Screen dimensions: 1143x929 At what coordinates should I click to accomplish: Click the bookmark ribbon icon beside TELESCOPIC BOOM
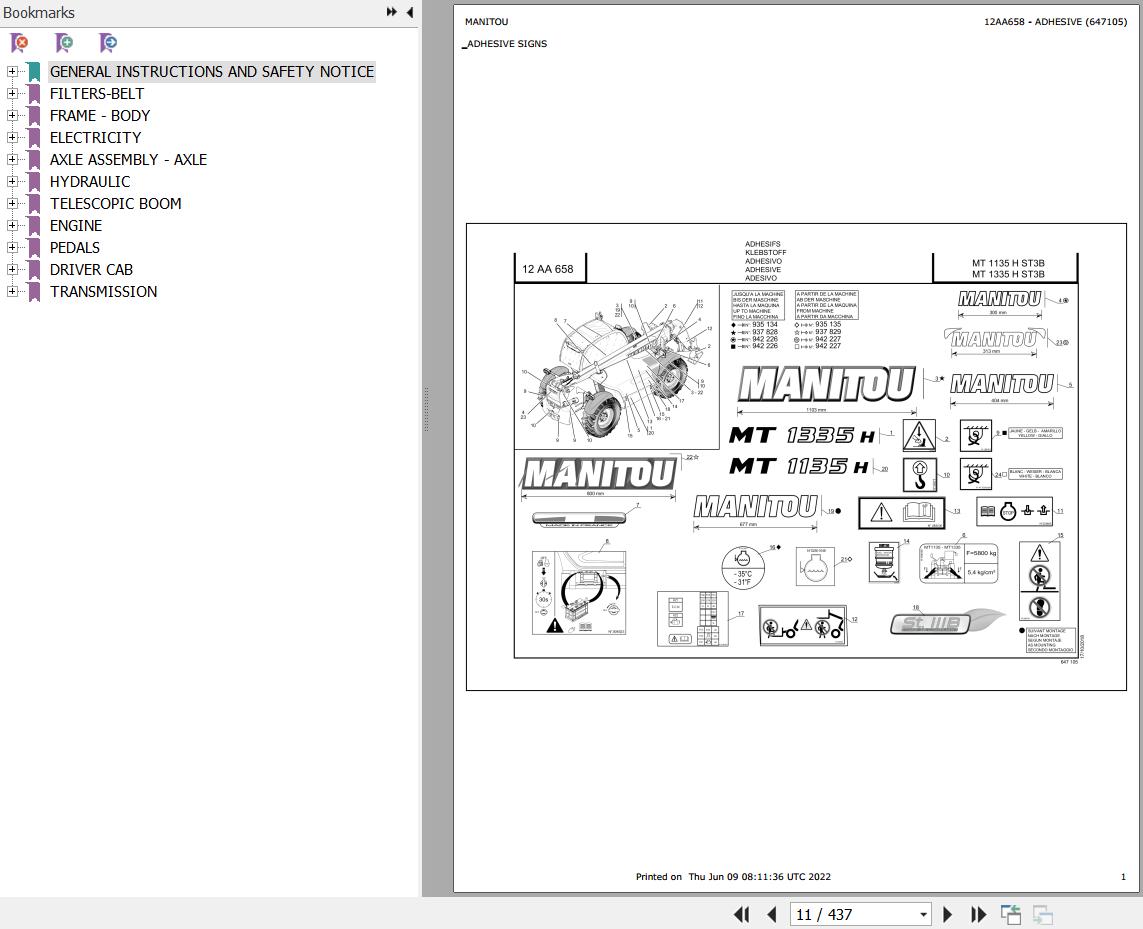click(x=34, y=203)
